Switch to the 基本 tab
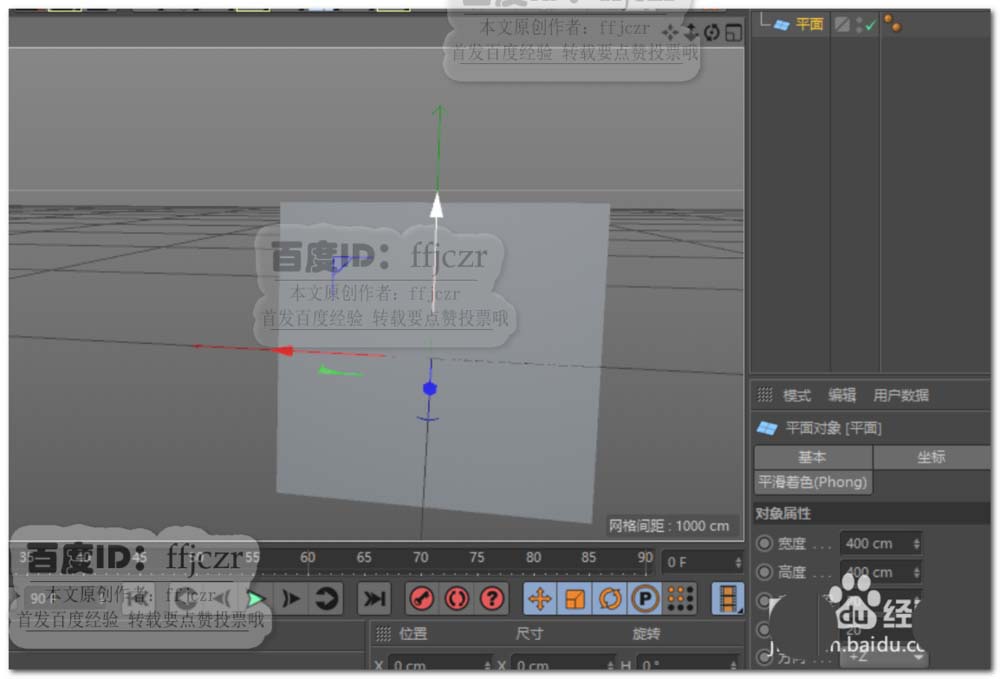This screenshot has width=1000, height=679. pos(813,457)
